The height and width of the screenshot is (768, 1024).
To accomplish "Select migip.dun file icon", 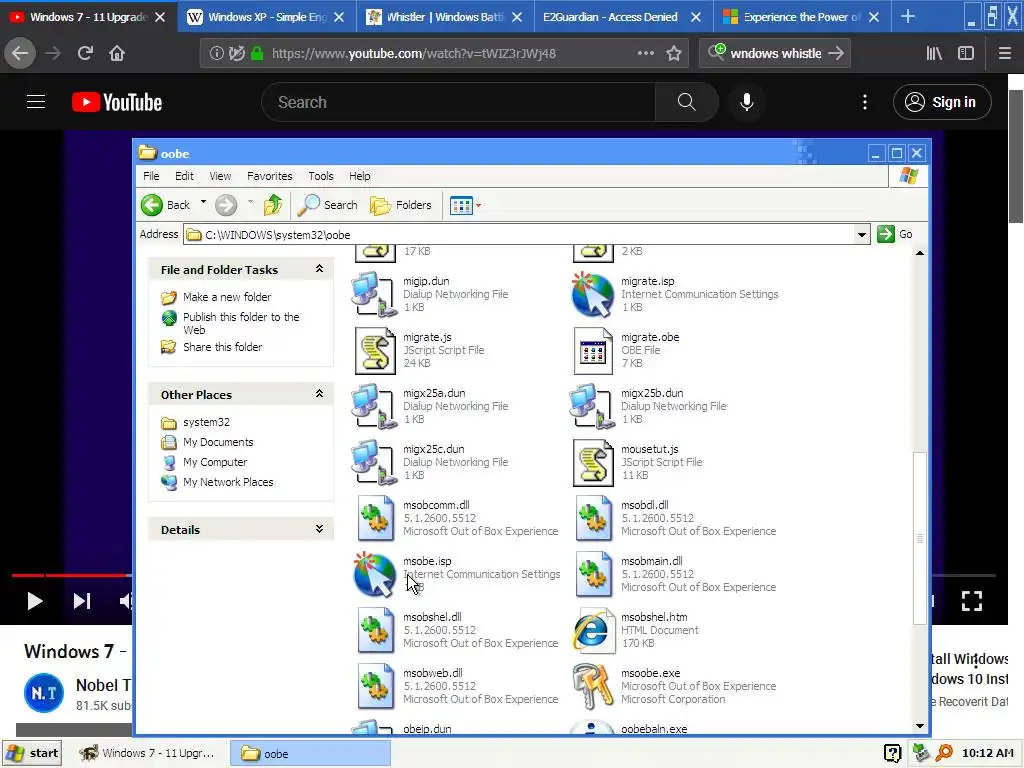I will coord(374,295).
